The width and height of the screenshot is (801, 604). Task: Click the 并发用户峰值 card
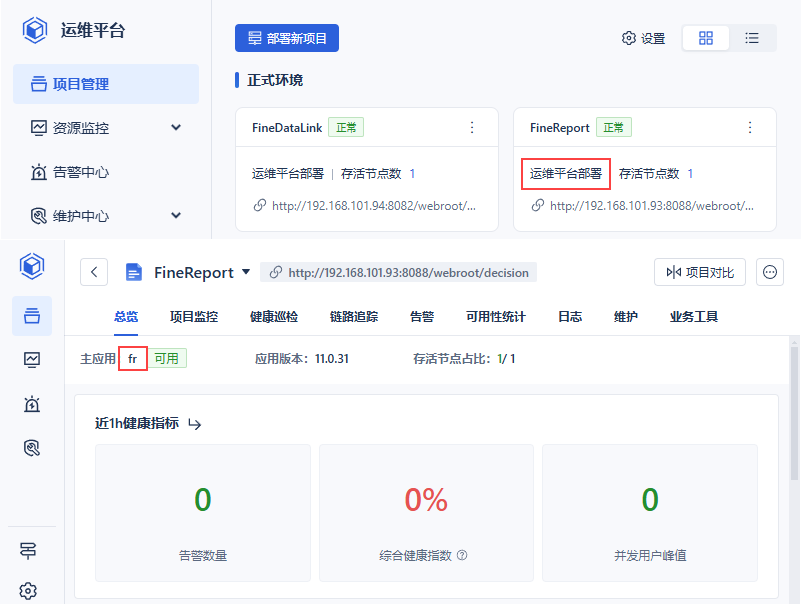click(x=650, y=513)
